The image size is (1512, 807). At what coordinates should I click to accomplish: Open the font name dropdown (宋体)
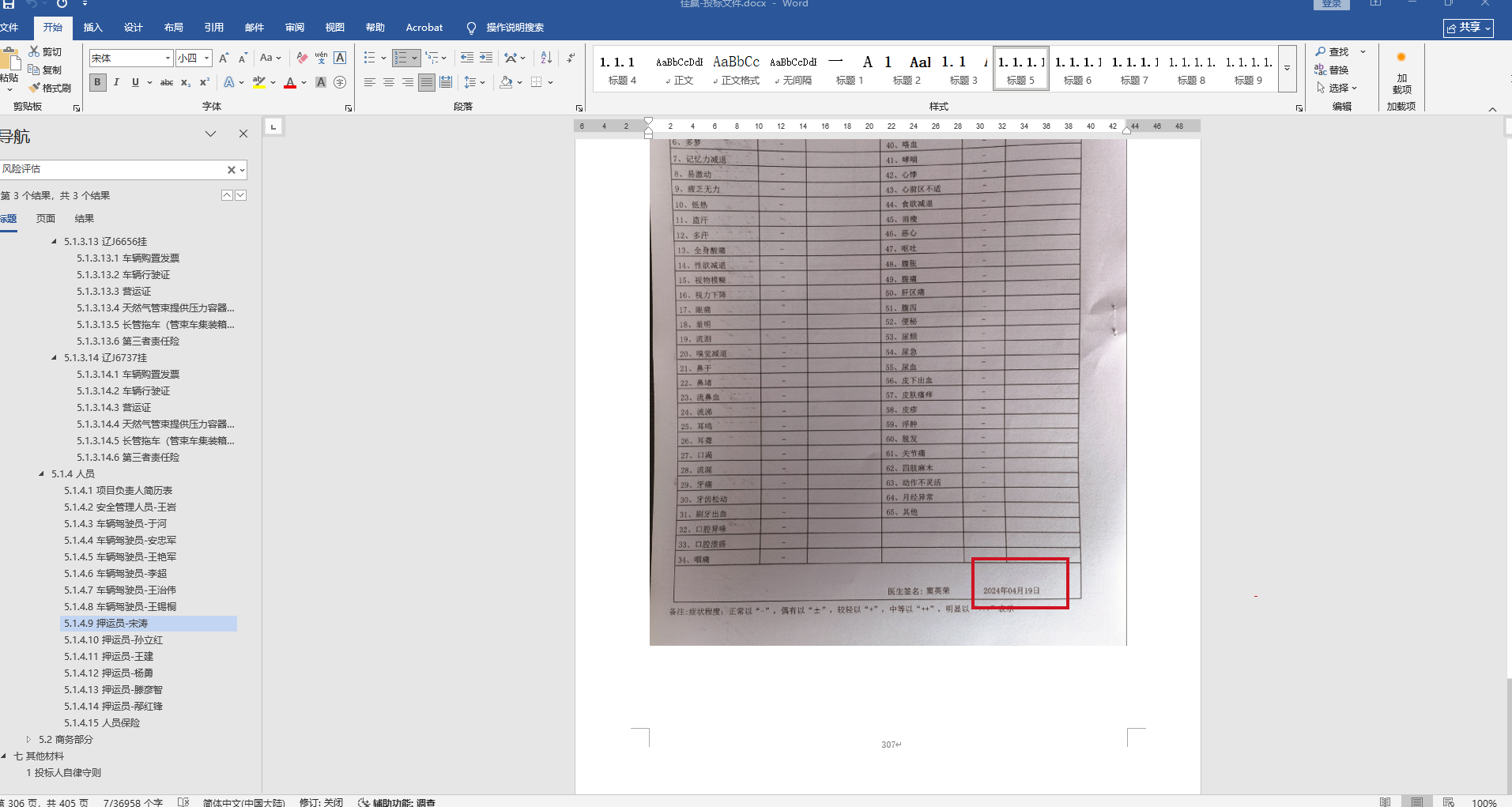point(168,58)
